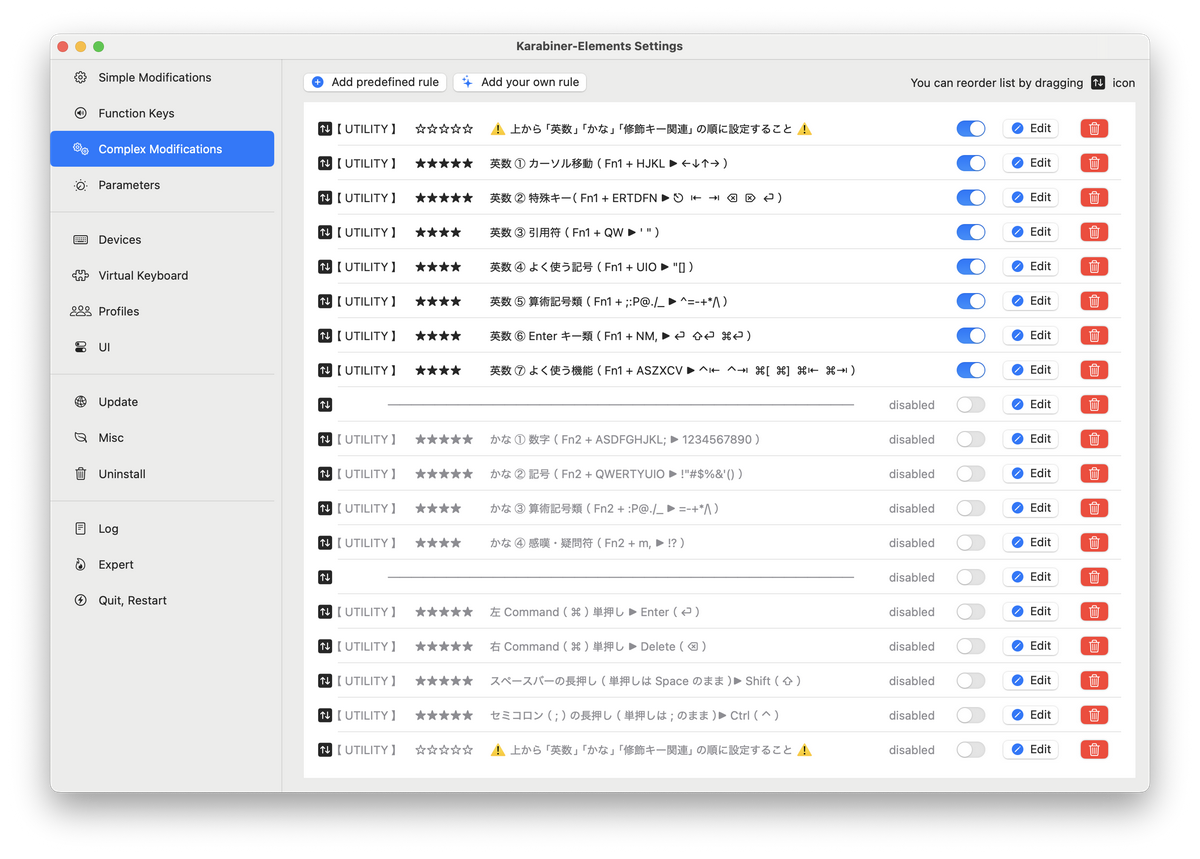
Task: Click reorder handle of 英数 ⑥ Enter キー類 row
Action: pos(325,336)
